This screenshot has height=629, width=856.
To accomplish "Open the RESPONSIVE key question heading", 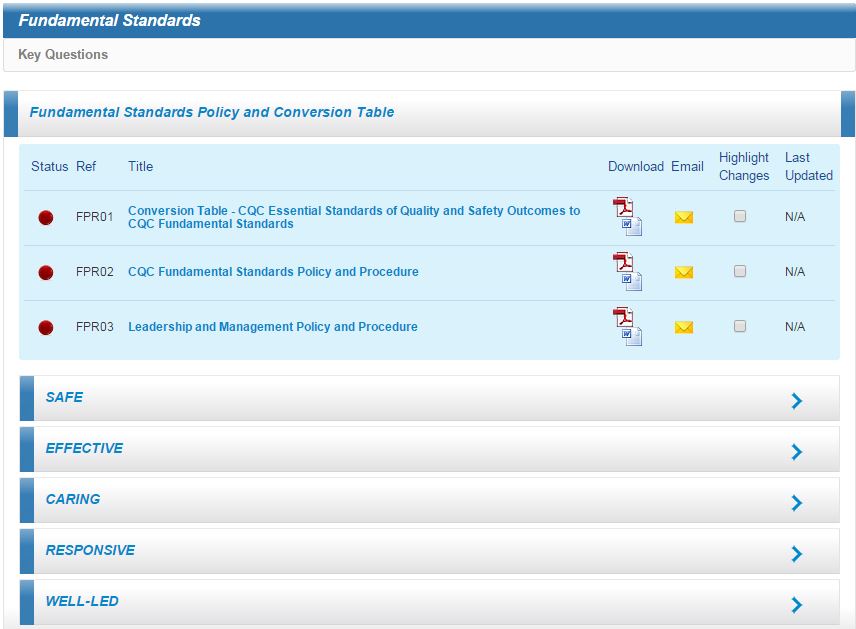I will point(91,550).
